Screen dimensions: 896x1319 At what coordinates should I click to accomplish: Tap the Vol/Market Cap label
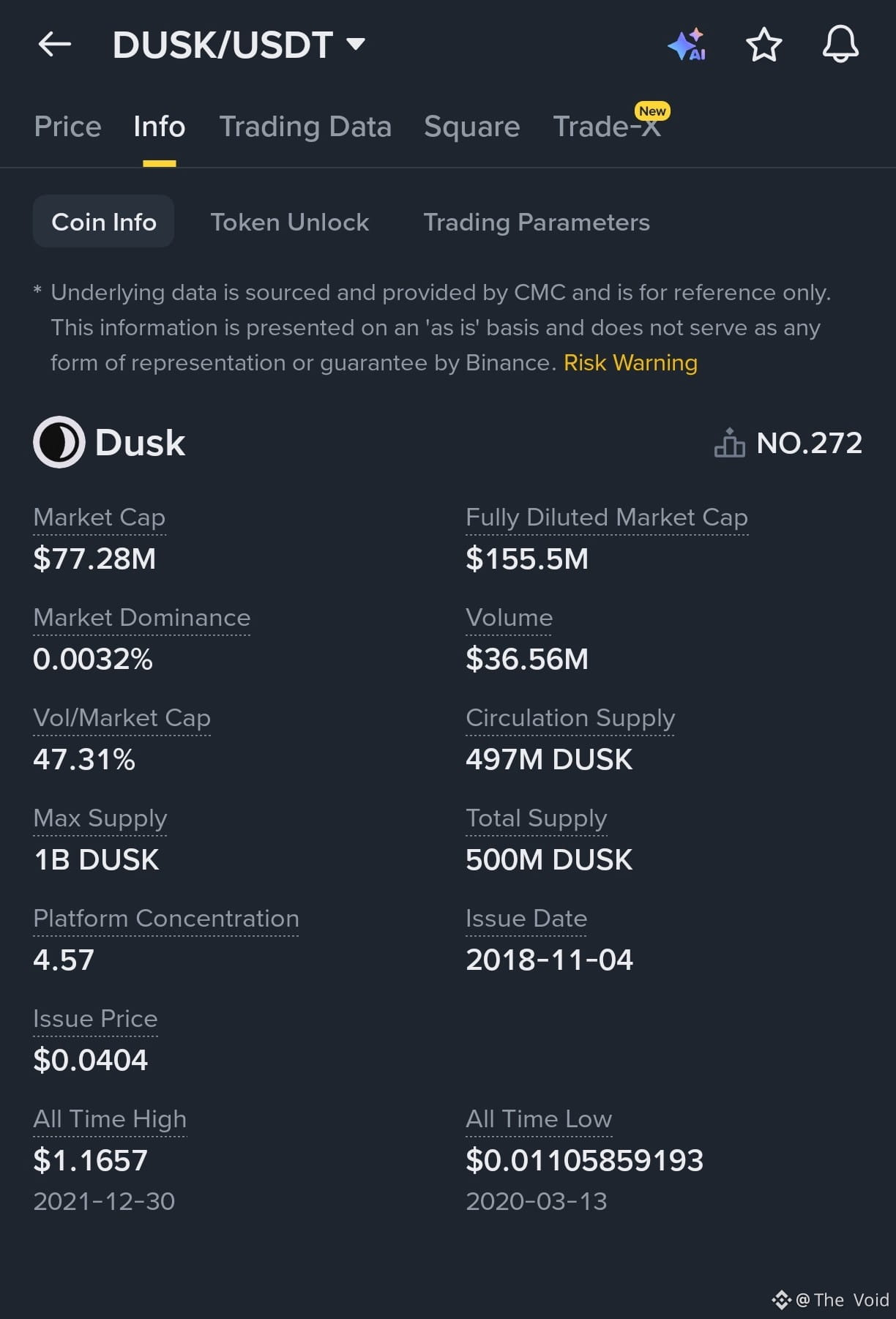(122, 718)
